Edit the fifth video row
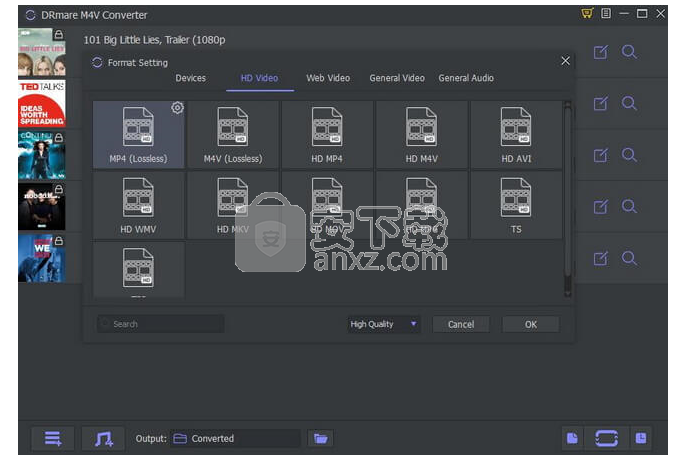Screen dimensions: 687x467 (601, 258)
